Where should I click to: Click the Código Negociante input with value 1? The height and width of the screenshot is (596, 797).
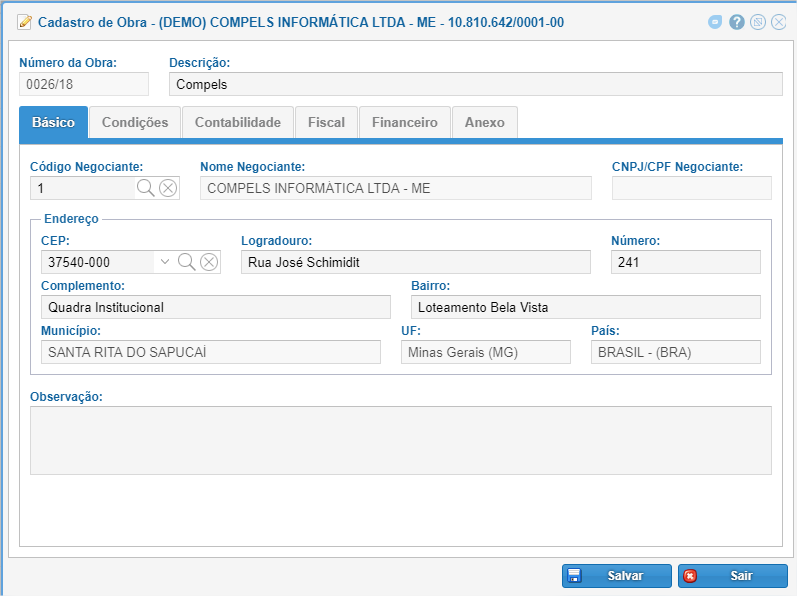(83, 188)
